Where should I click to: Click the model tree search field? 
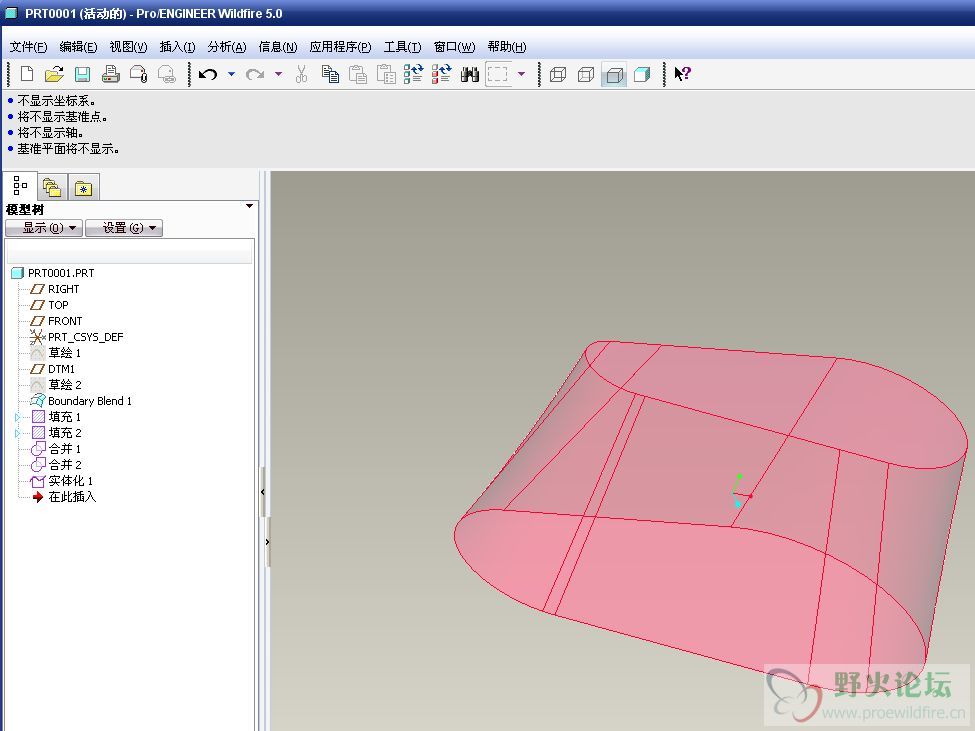129,254
